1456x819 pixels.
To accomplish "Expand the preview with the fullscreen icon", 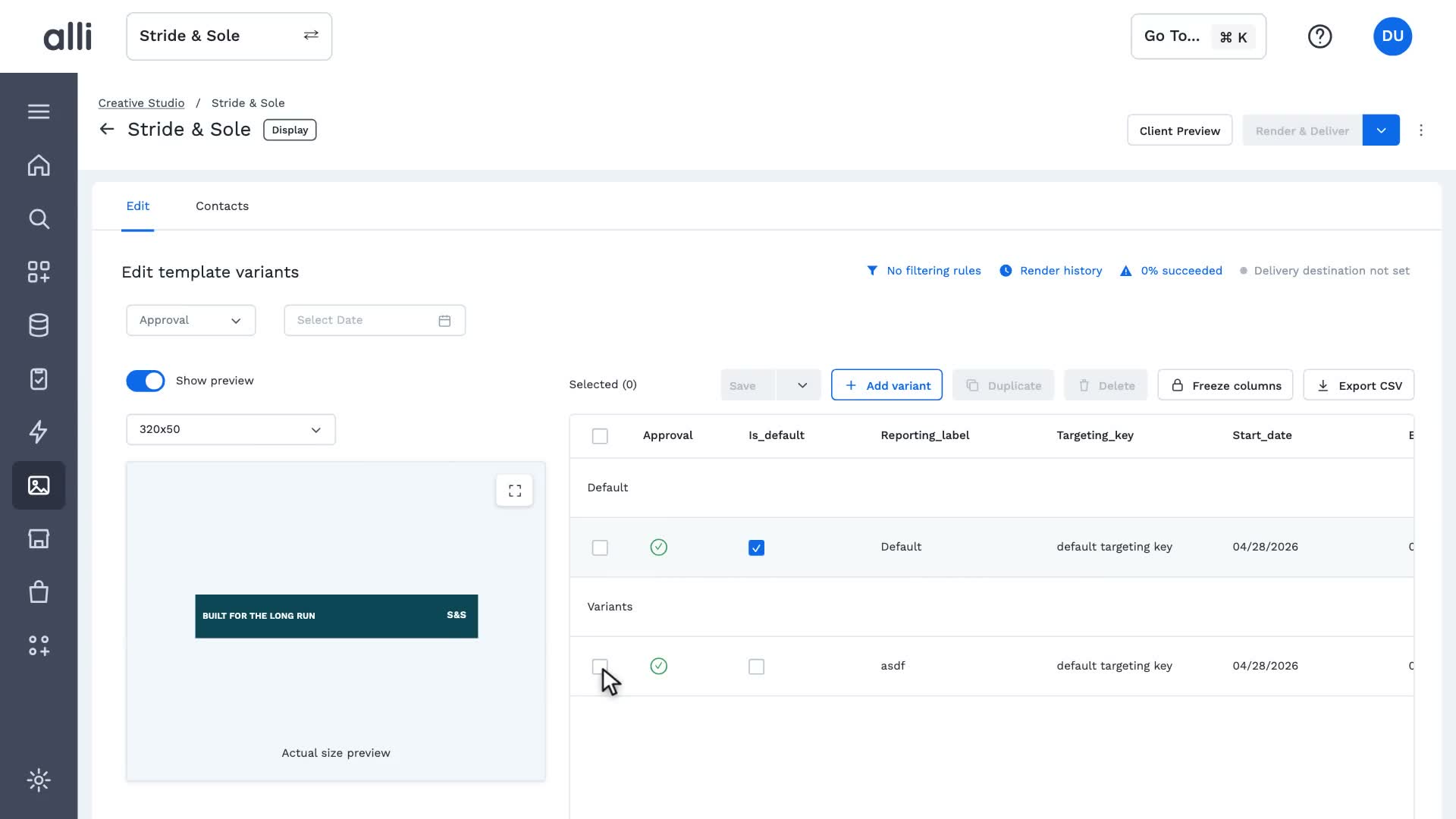I will tap(515, 491).
